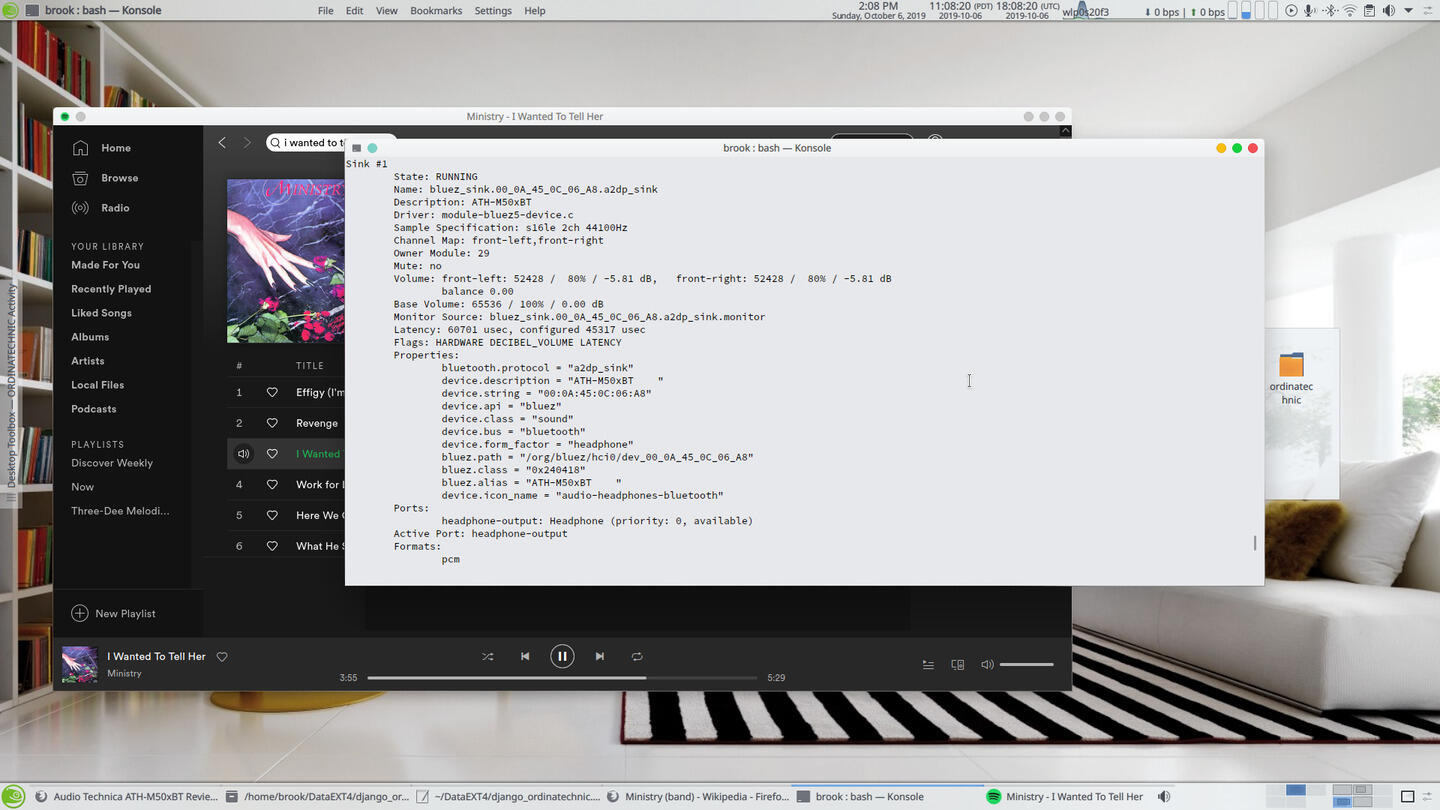This screenshot has width=1440, height=810.
Task: Open the Spotify play queue
Action: pos(928,665)
